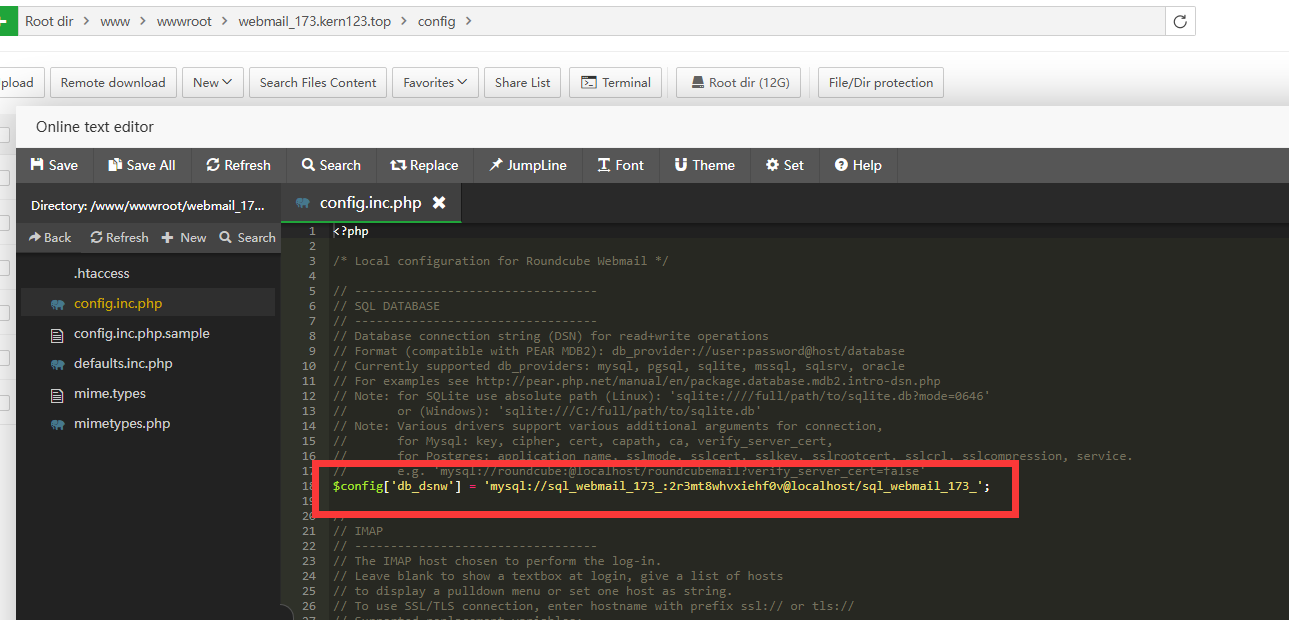Refresh the directory sidebar listing
The width and height of the screenshot is (1289, 620).
click(119, 237)
